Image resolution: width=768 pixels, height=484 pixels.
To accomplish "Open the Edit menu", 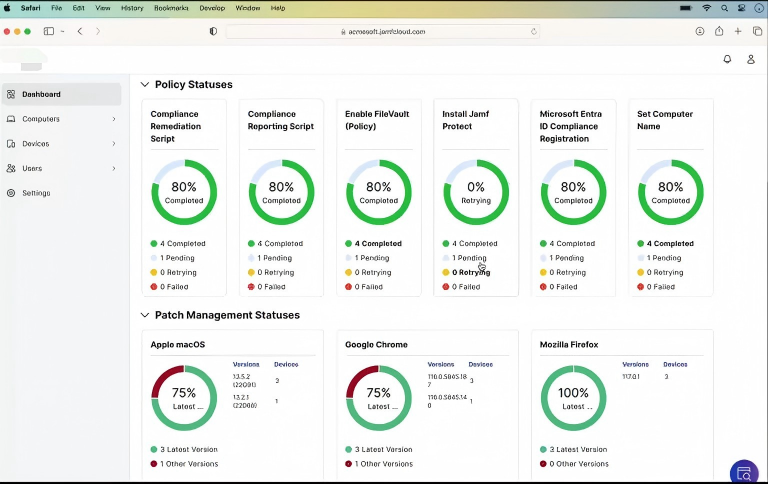I will pyautogui.click(x=78, y=8).
